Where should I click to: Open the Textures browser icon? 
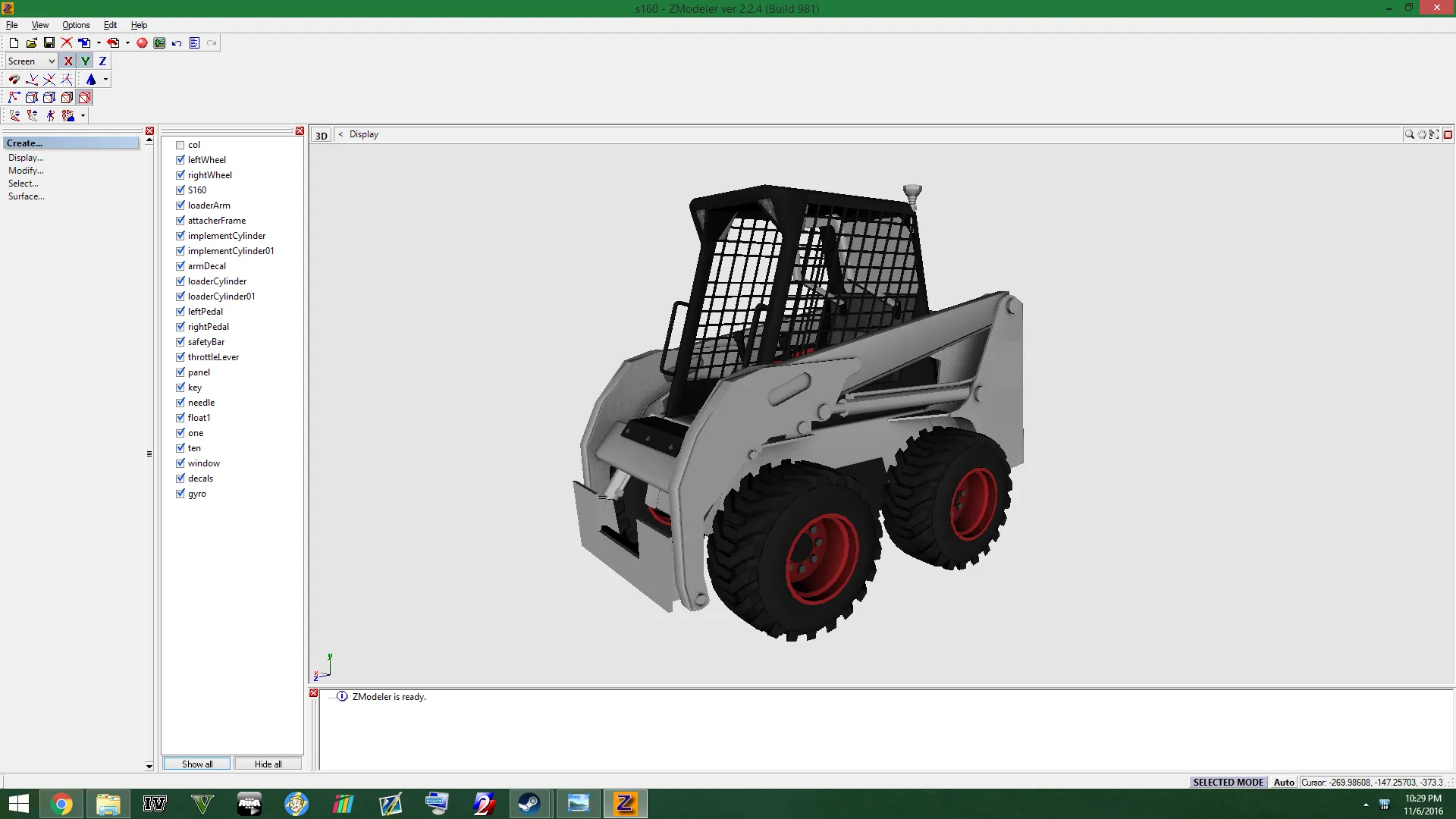pos(159,43)
